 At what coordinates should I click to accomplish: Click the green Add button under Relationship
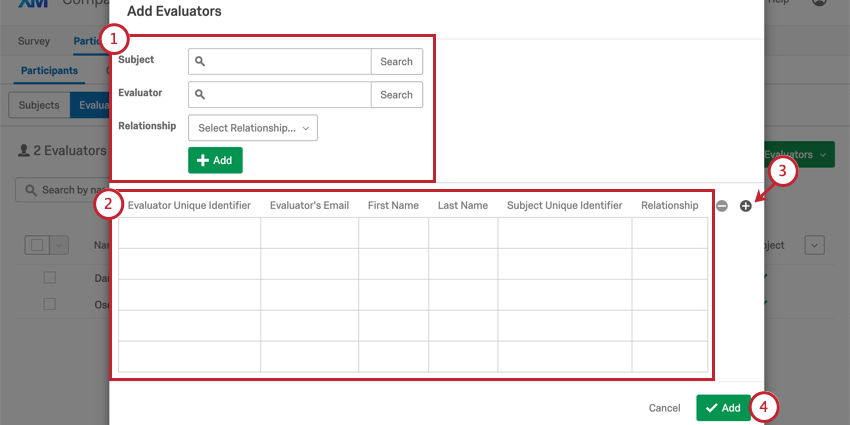click(x=215, y=160)
